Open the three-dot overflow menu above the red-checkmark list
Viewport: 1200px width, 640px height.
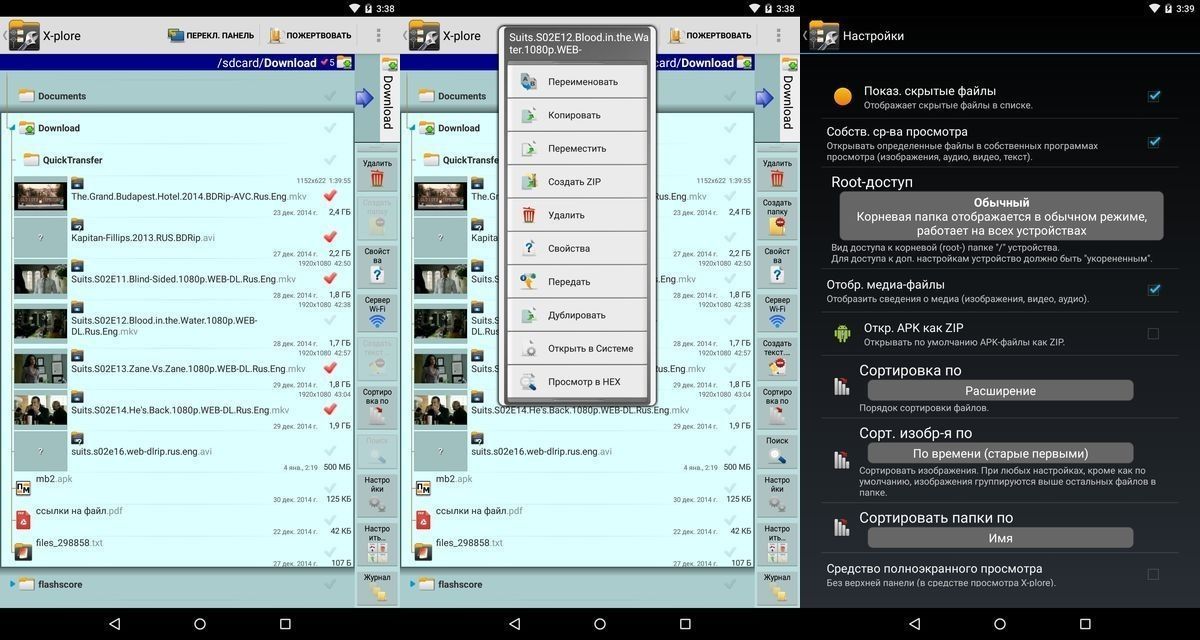pos(378,35)
